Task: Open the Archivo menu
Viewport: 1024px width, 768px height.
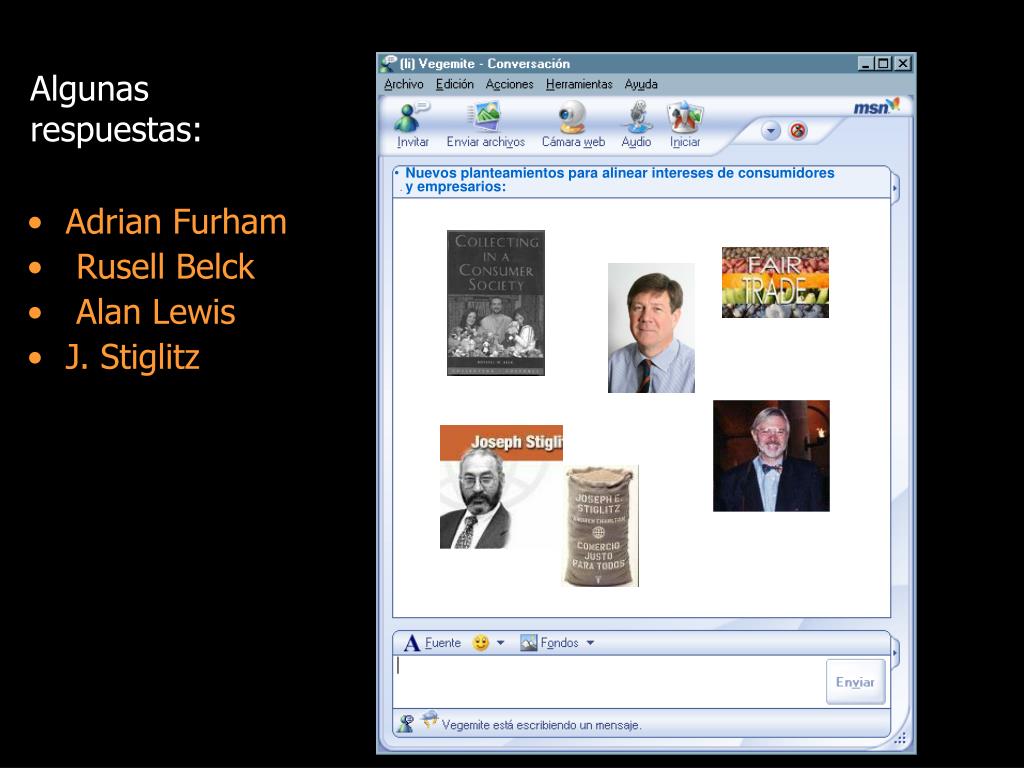Action: (404, 84)
